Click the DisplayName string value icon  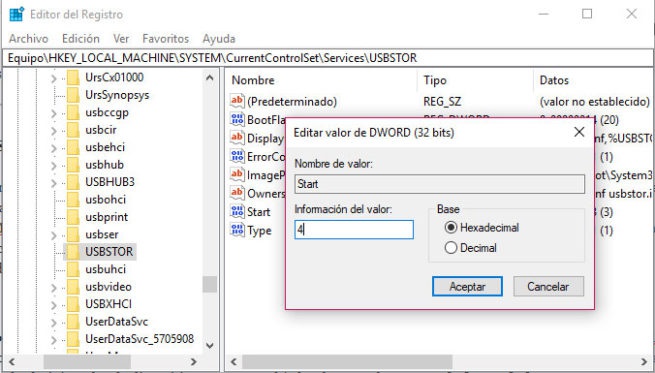pos(237,137)
